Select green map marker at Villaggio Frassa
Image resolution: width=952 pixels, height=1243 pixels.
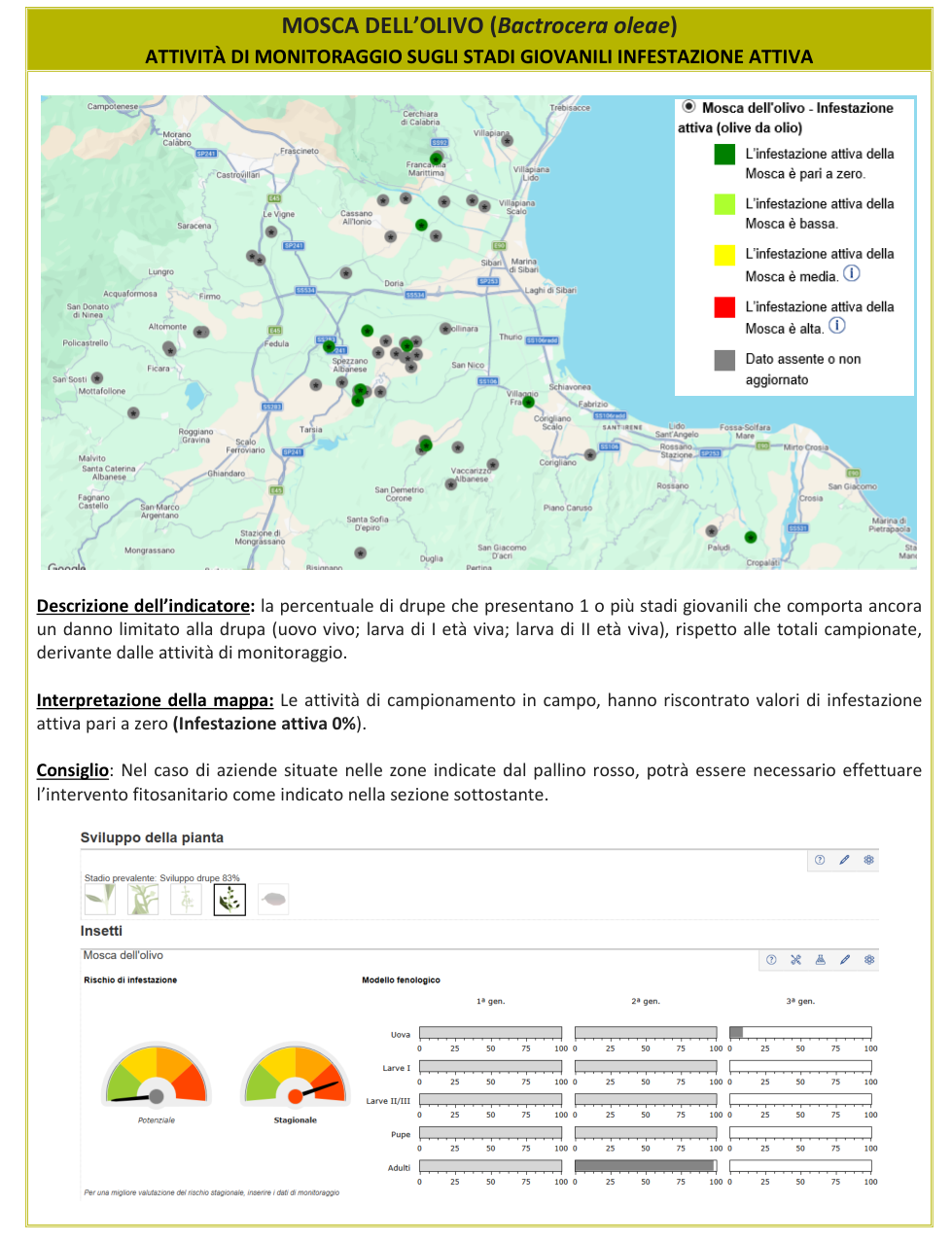(x=529, y=401)
